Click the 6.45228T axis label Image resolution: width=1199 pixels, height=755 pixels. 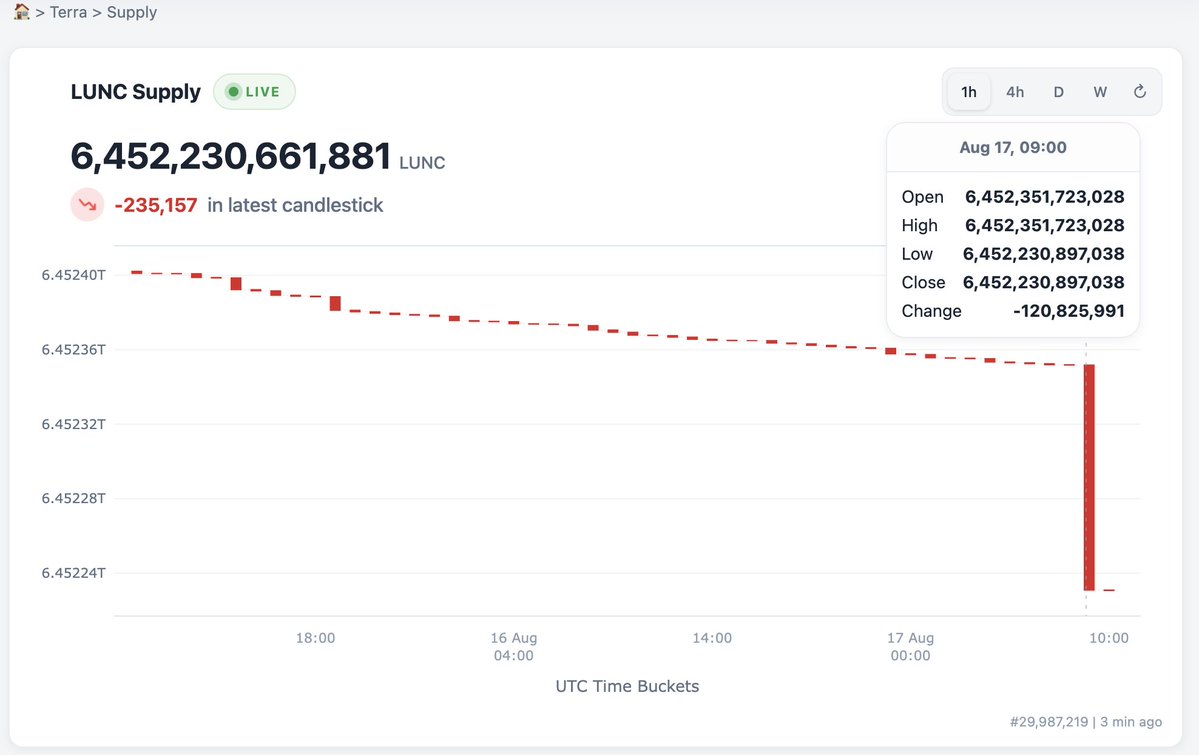(x=73, y=498)
